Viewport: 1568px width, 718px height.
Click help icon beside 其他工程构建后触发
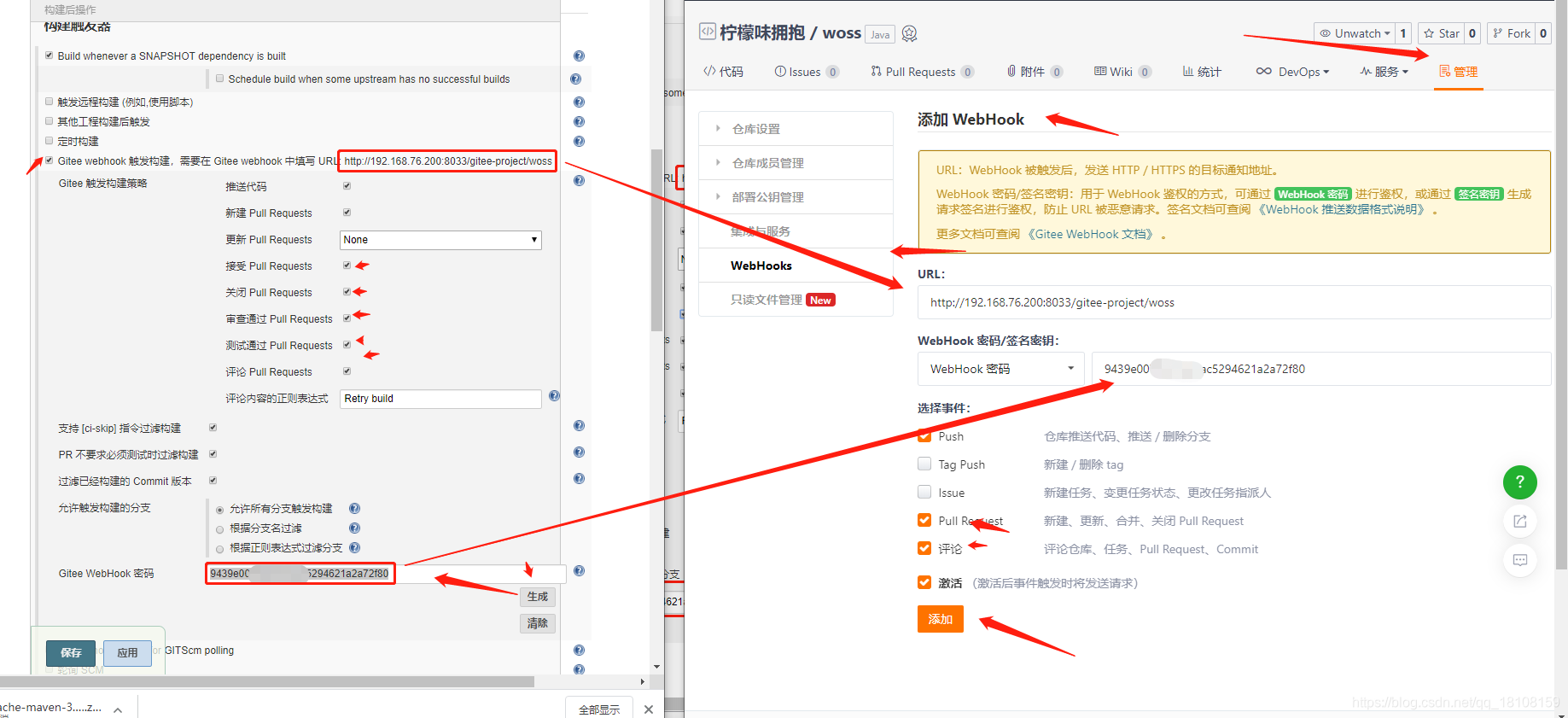tap(579, 122)
